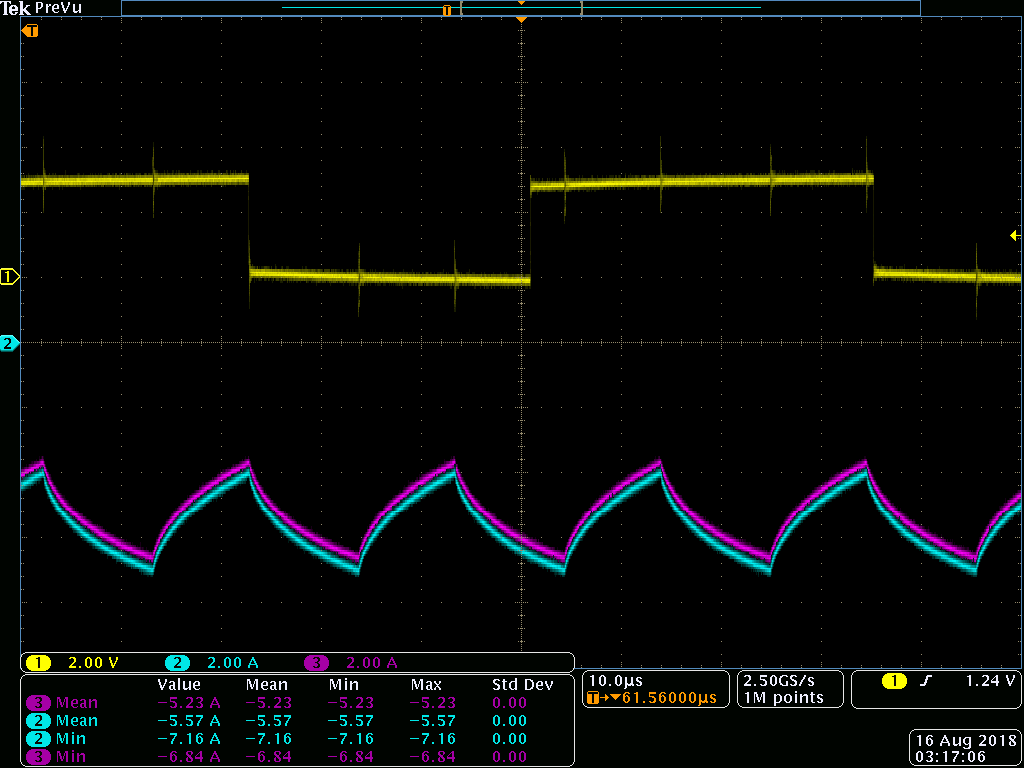Select the yellow trigger level arrow on the graticule's right edge
This screenshot has height=768, width=1024.
click(1014, 236)
